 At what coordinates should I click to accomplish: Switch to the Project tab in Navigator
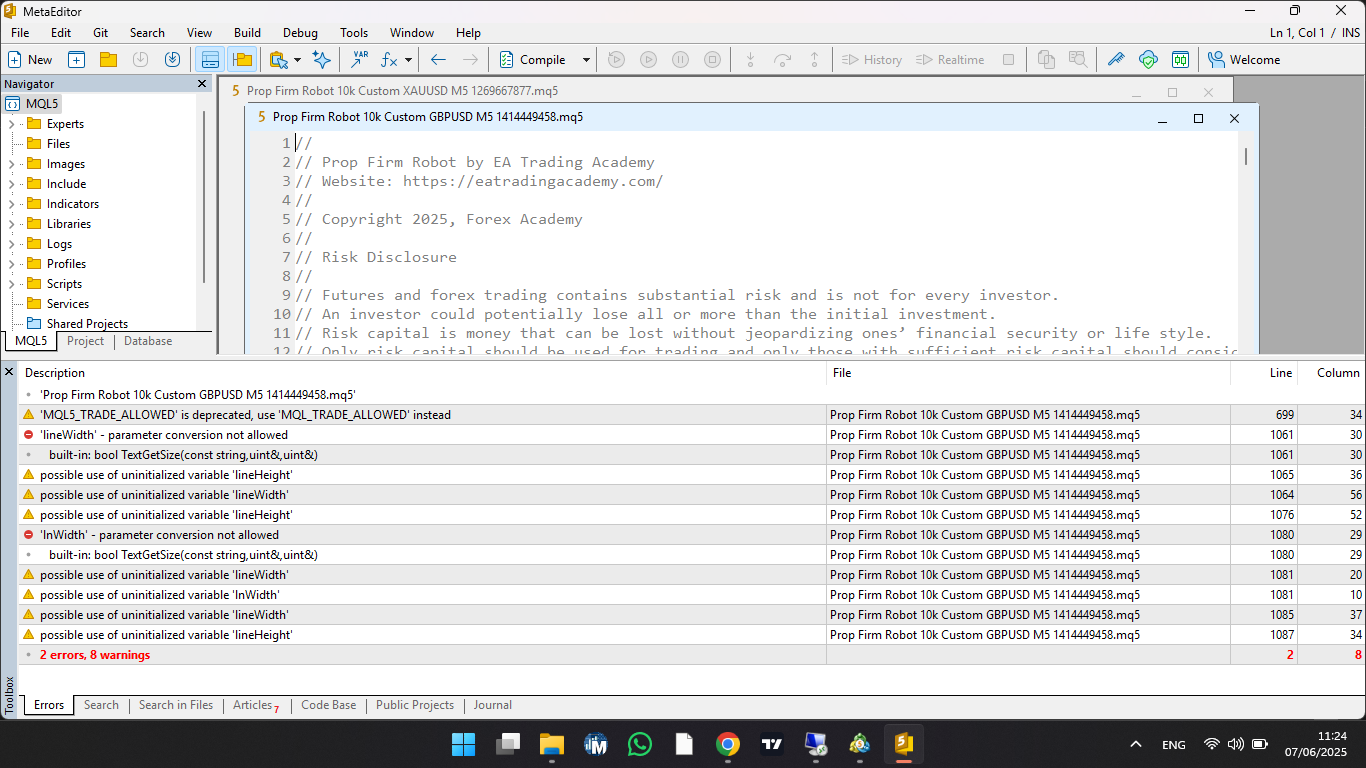click(x=85, y=341)
